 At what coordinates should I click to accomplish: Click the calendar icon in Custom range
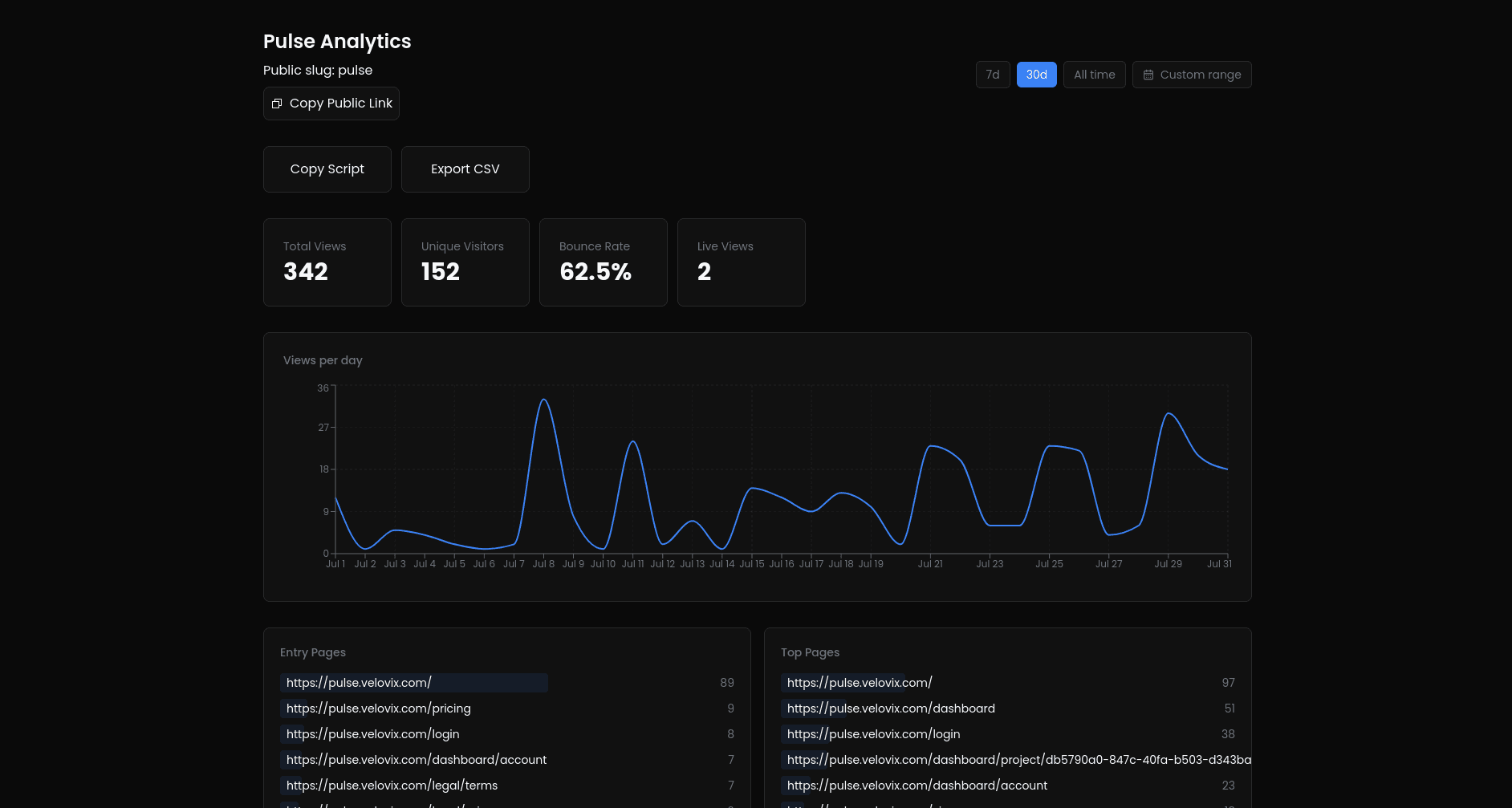(x=1148, y=75)
